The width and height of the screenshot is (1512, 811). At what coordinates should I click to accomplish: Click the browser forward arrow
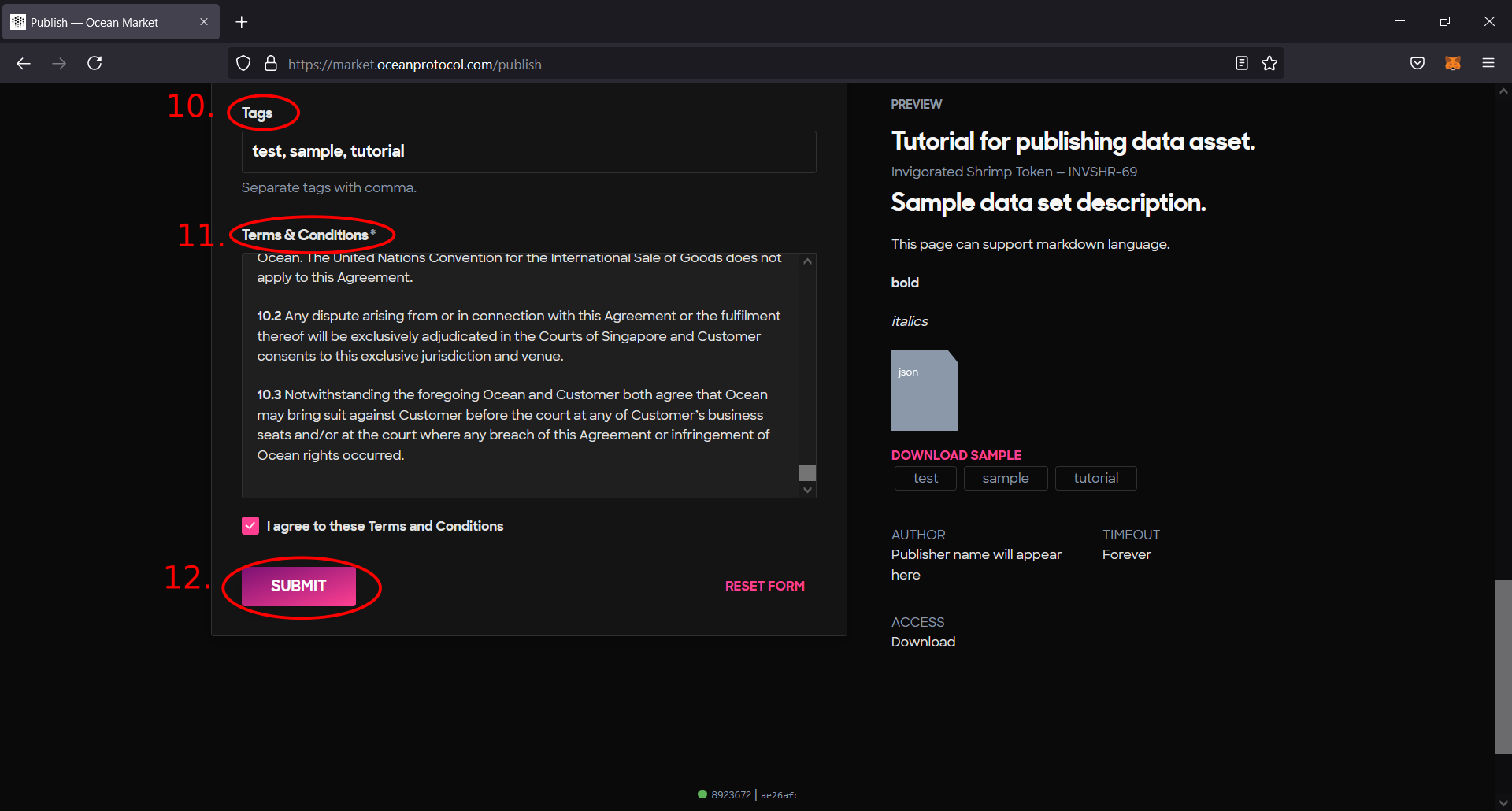tap(59, 64)
